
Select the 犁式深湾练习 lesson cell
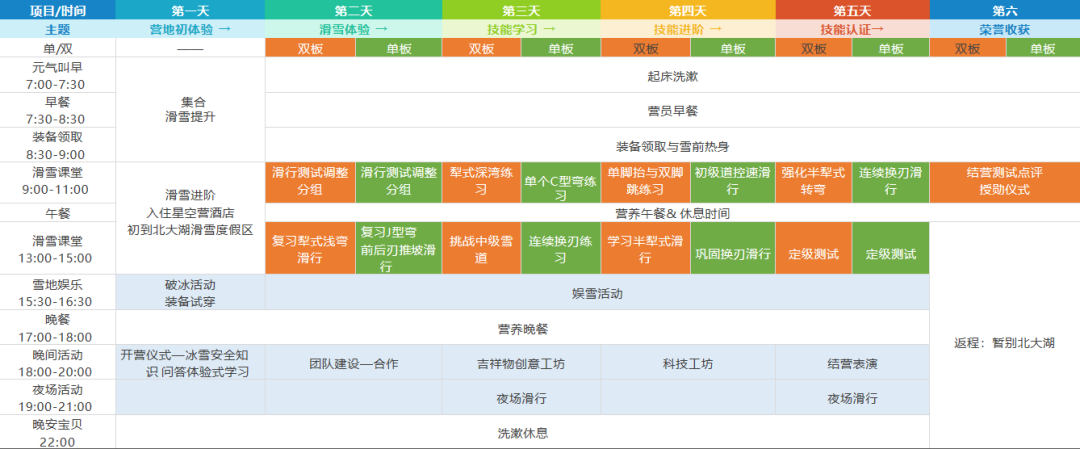(x=481, y=182)
